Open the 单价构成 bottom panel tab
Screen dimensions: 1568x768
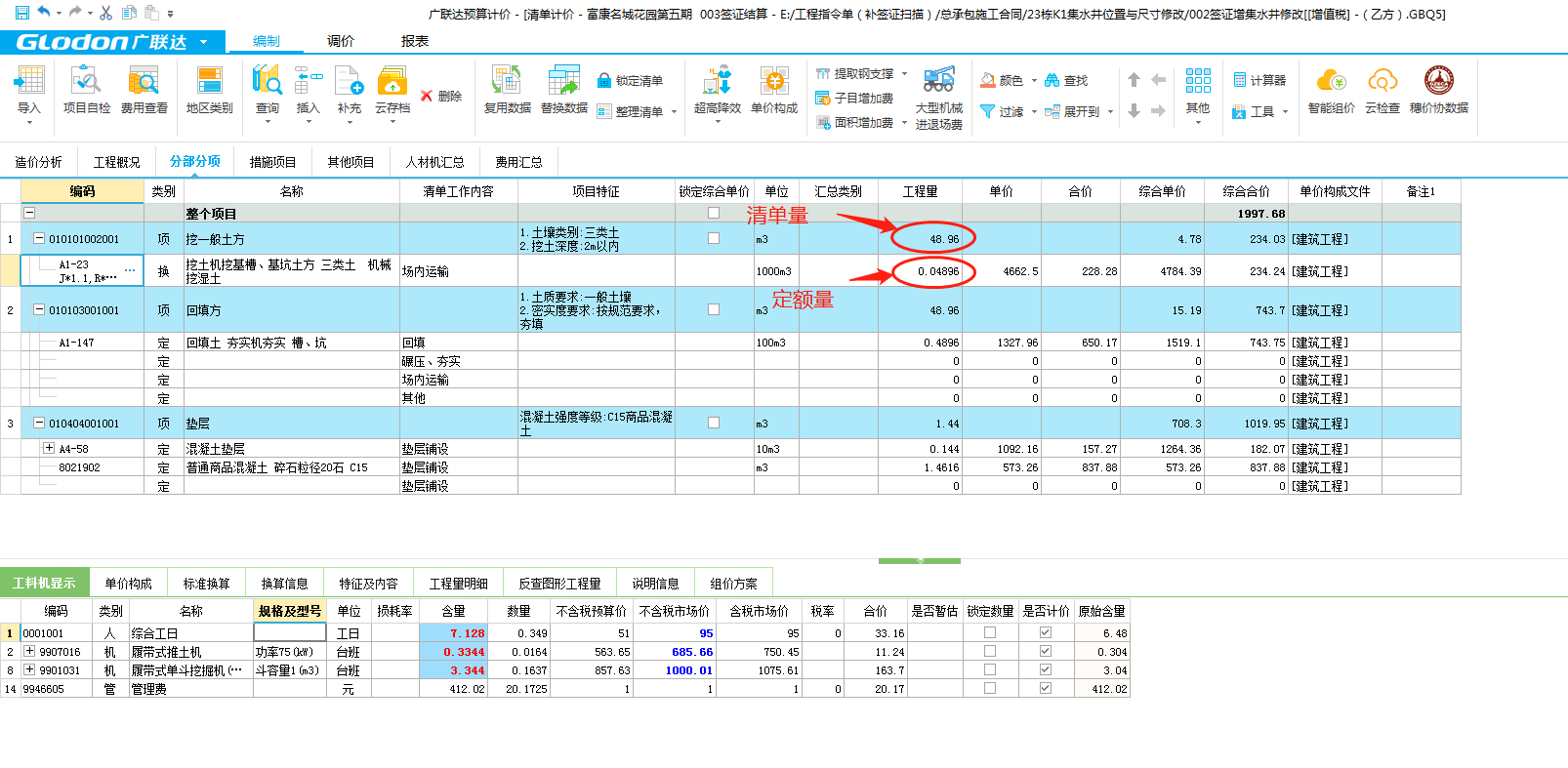click(128, 584)
